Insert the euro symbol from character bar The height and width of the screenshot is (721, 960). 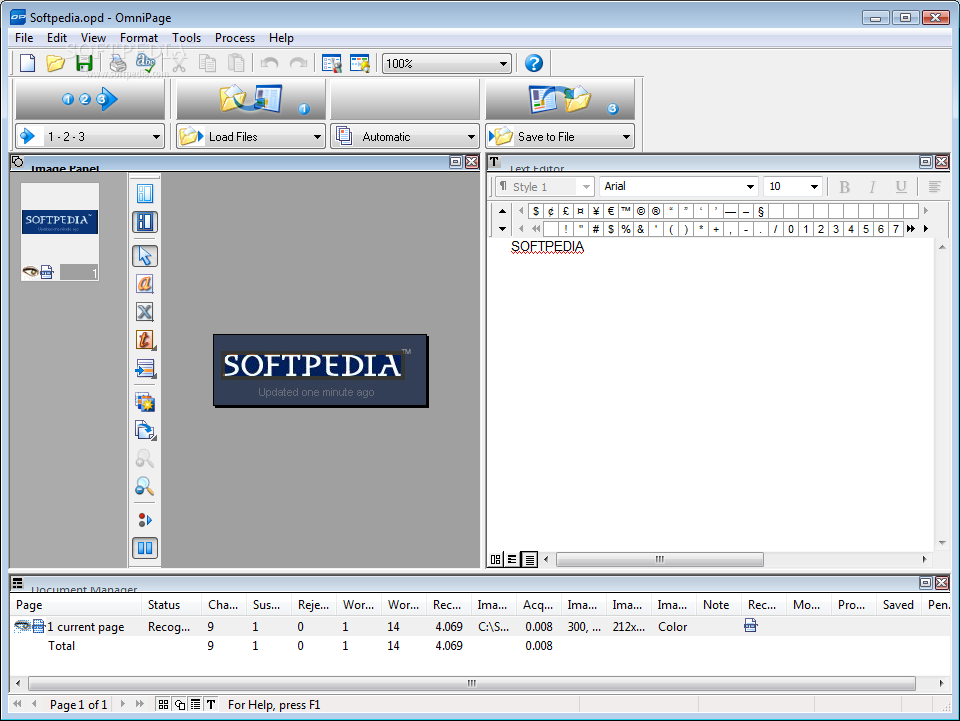click(610, 211)
